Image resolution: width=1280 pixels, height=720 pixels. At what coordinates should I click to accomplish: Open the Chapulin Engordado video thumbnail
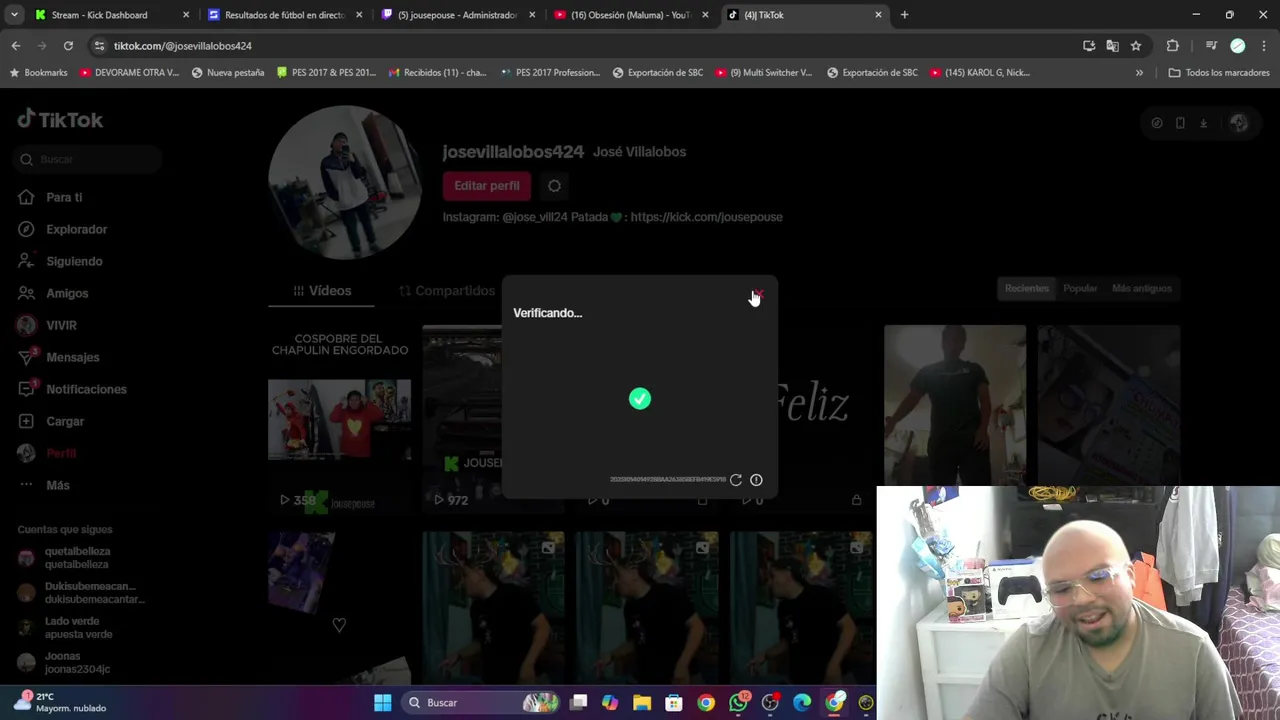pyautogui.click(x=339, y=420)
